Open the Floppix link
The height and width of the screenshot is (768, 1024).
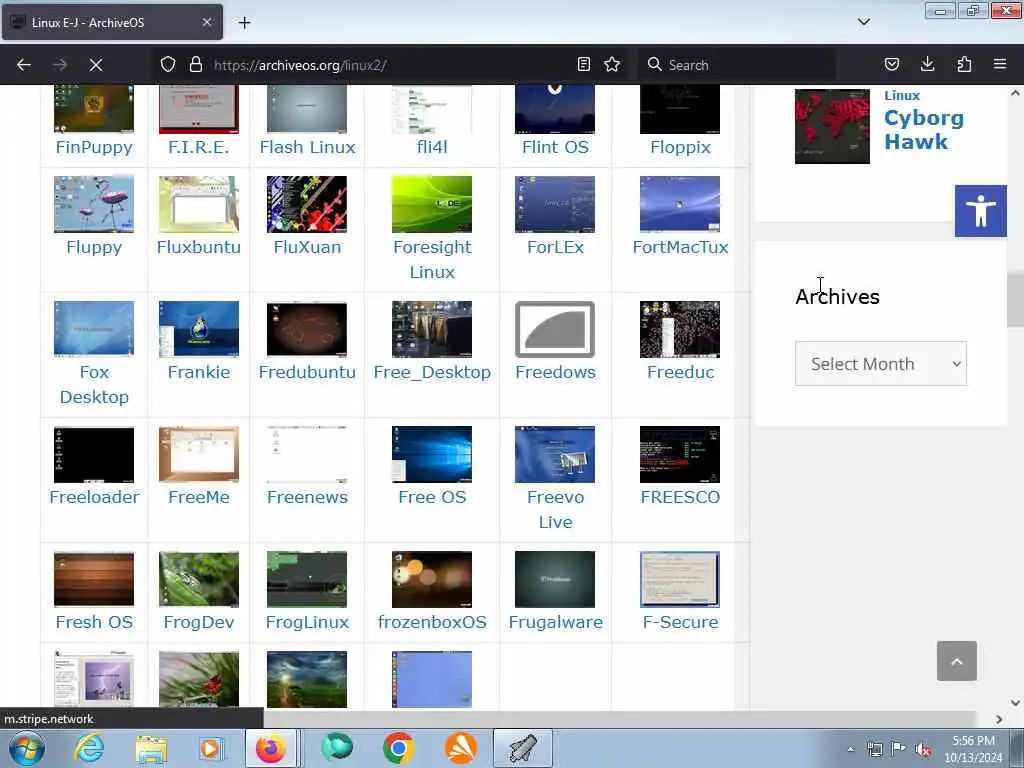(680, 147)
